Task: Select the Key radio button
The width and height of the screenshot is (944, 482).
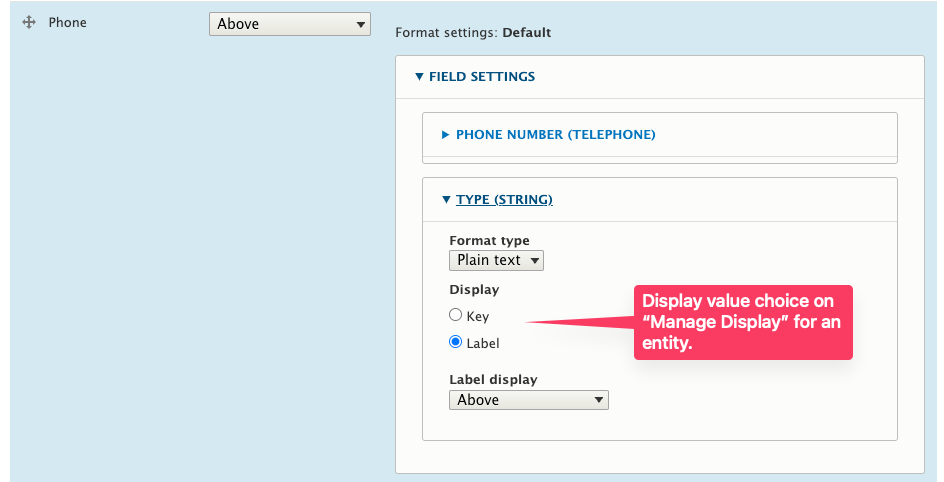Action: tap(456, 315)
